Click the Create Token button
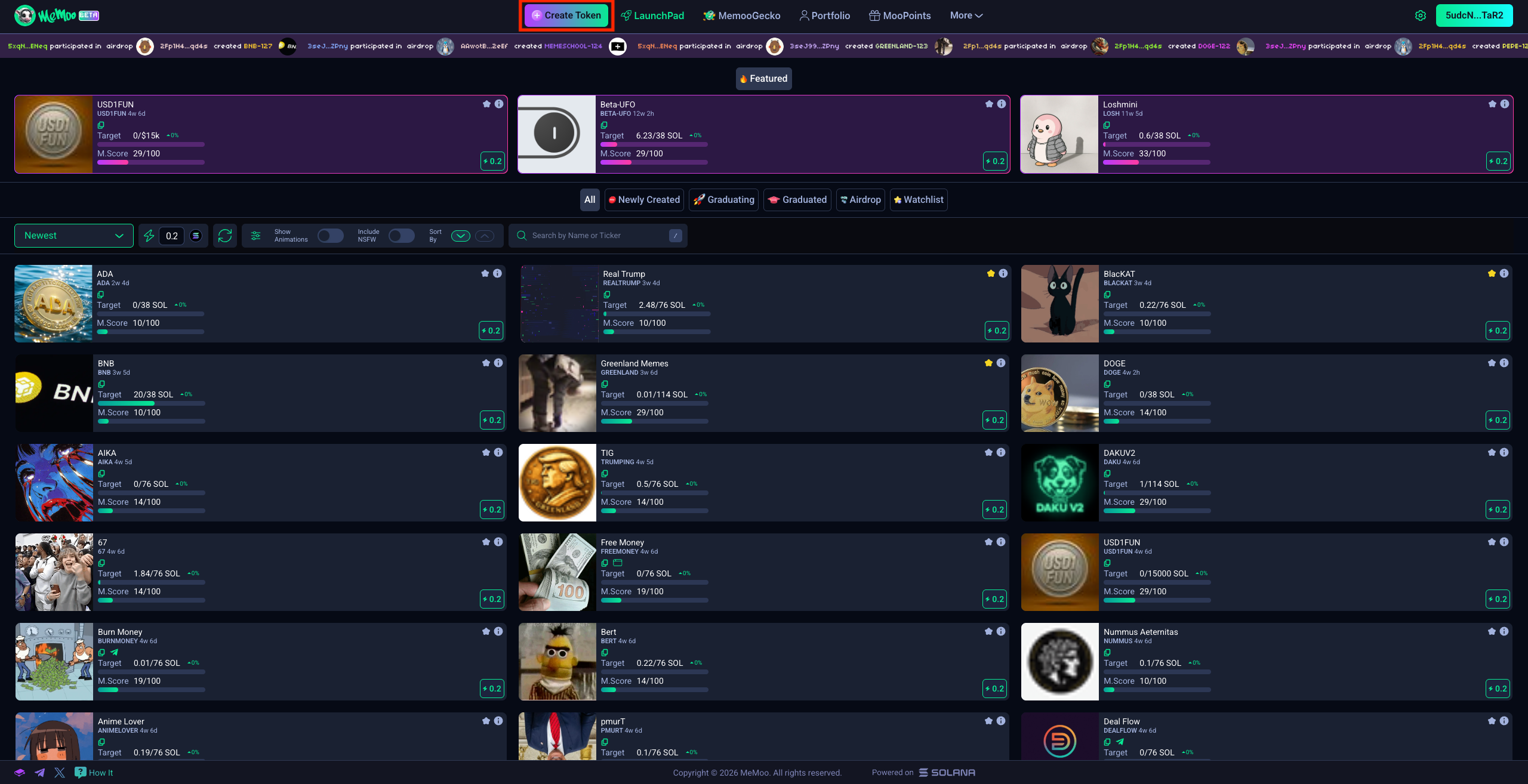 (x=566, y=16)
